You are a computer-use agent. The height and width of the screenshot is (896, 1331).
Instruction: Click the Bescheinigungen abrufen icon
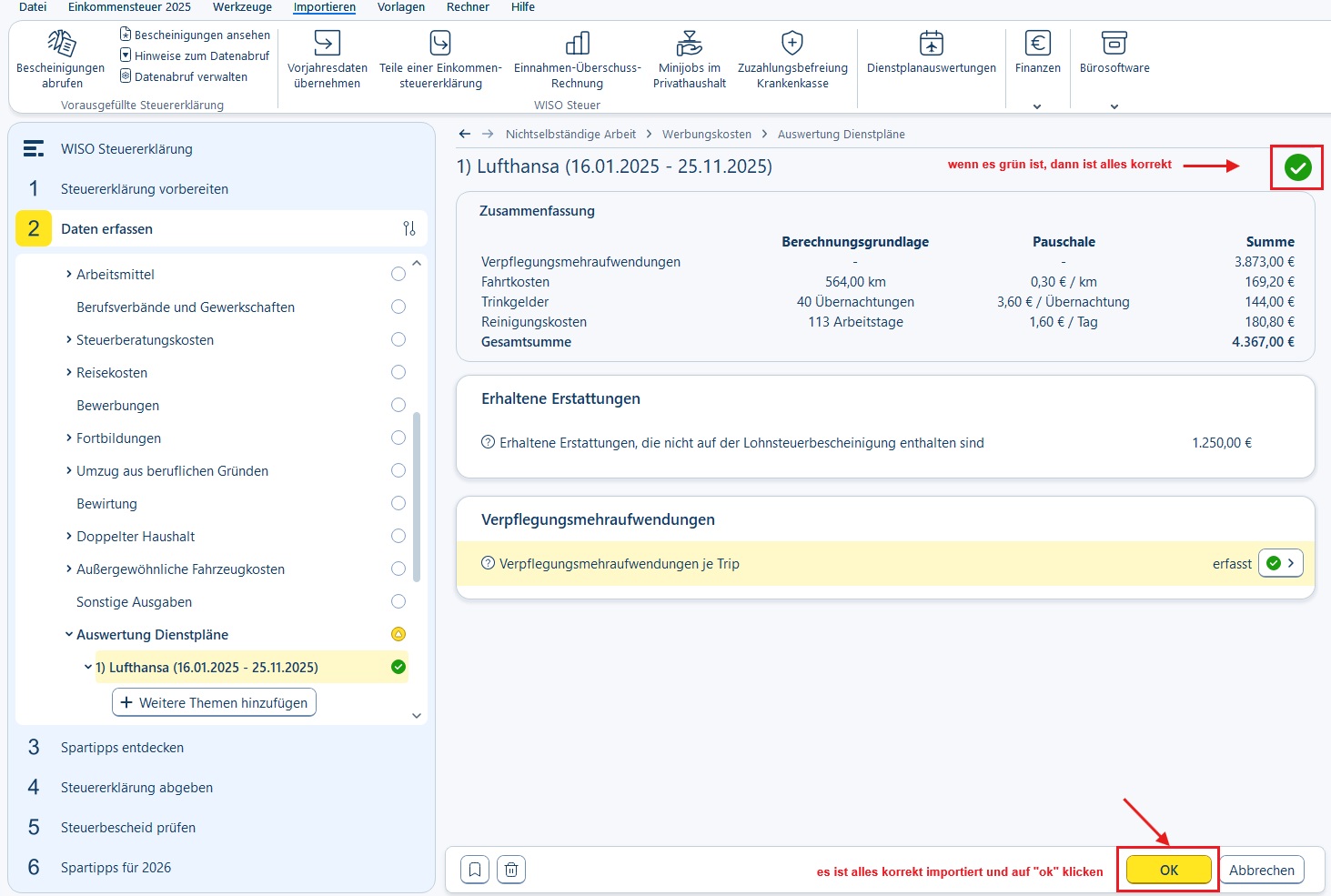pos(61,43)
